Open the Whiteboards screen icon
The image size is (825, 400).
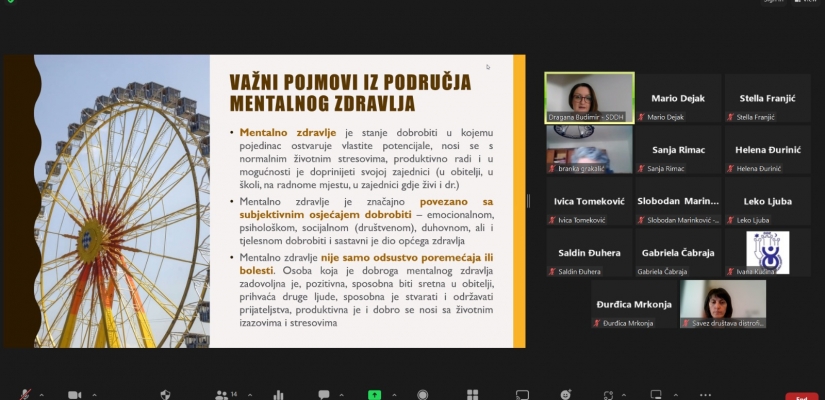click(x=656, y=395)
